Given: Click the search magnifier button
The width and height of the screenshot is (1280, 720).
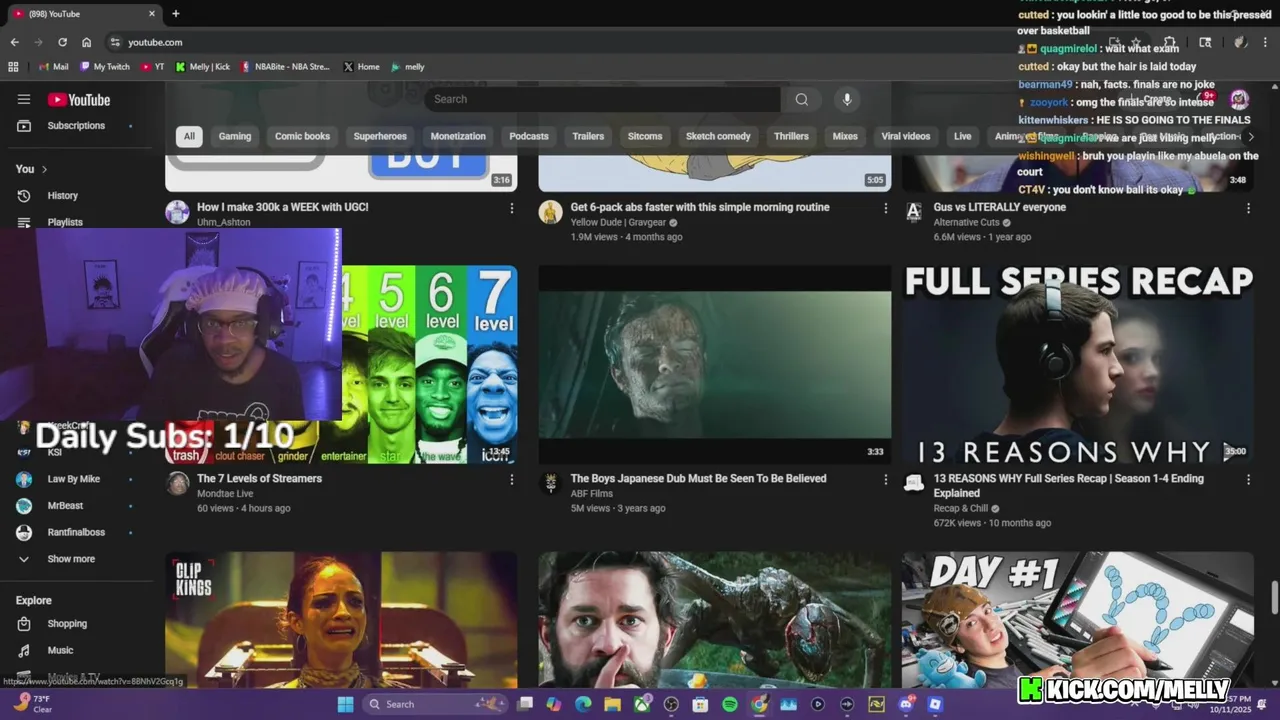Looking at the screenshot, I should (801, 99).
